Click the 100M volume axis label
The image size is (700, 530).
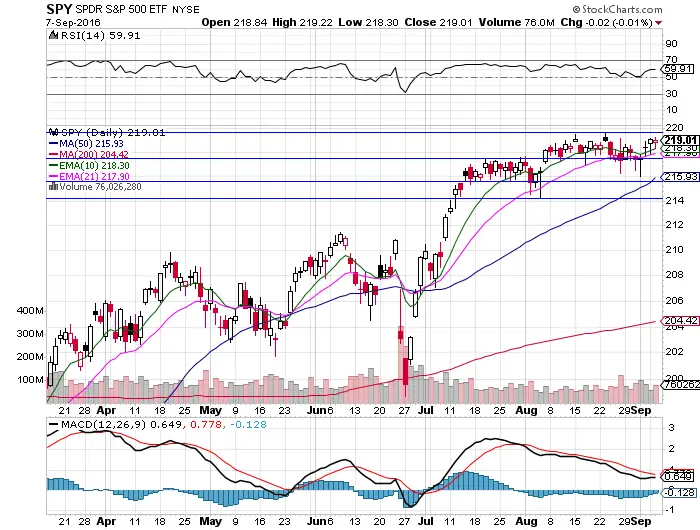click(x=30, y=380)
